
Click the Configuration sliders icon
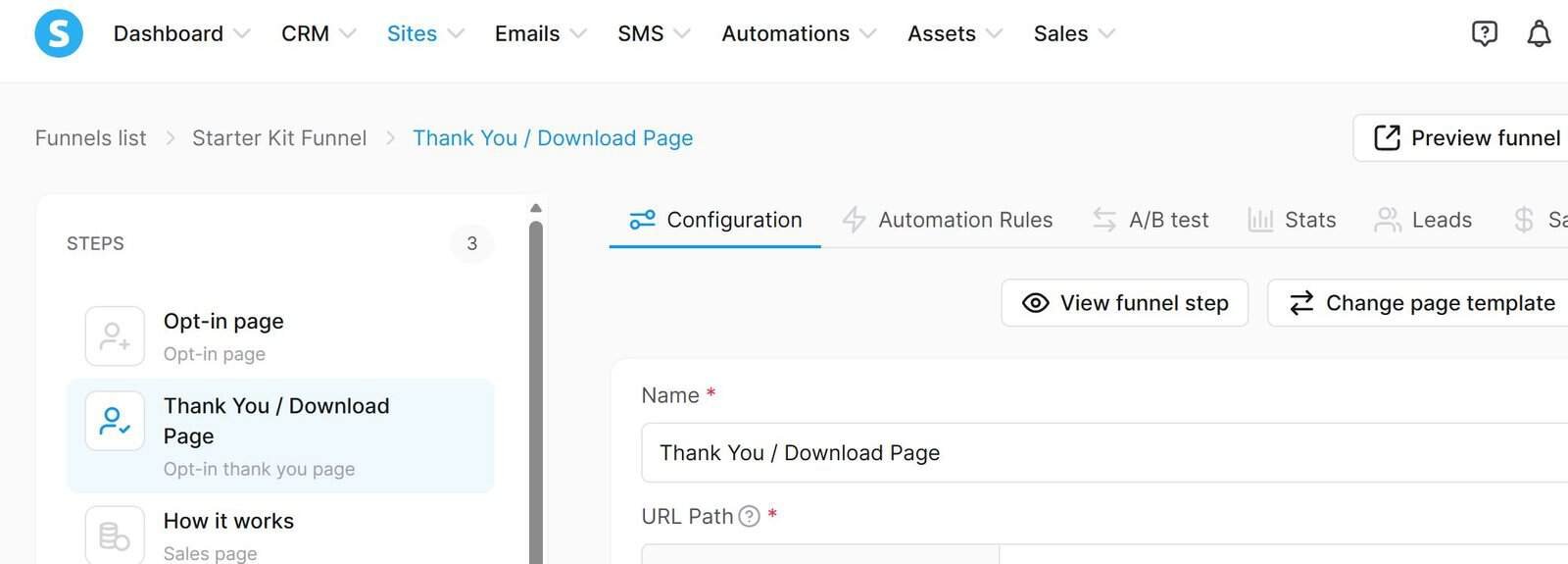tap(642, 220)
